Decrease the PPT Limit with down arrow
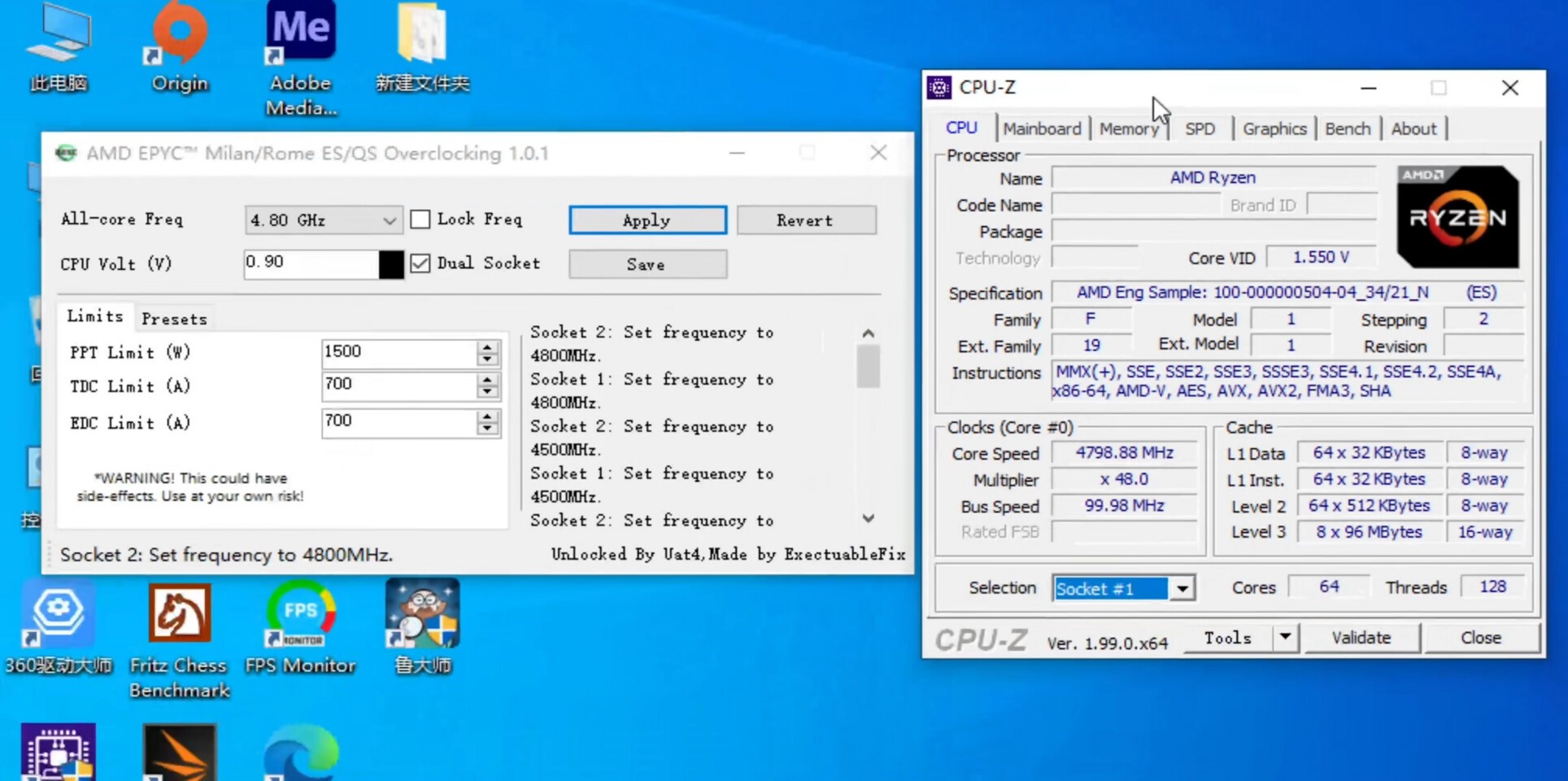Image resolution: width=1568 pixels, height=781 pixels. (x=488, y=360)
